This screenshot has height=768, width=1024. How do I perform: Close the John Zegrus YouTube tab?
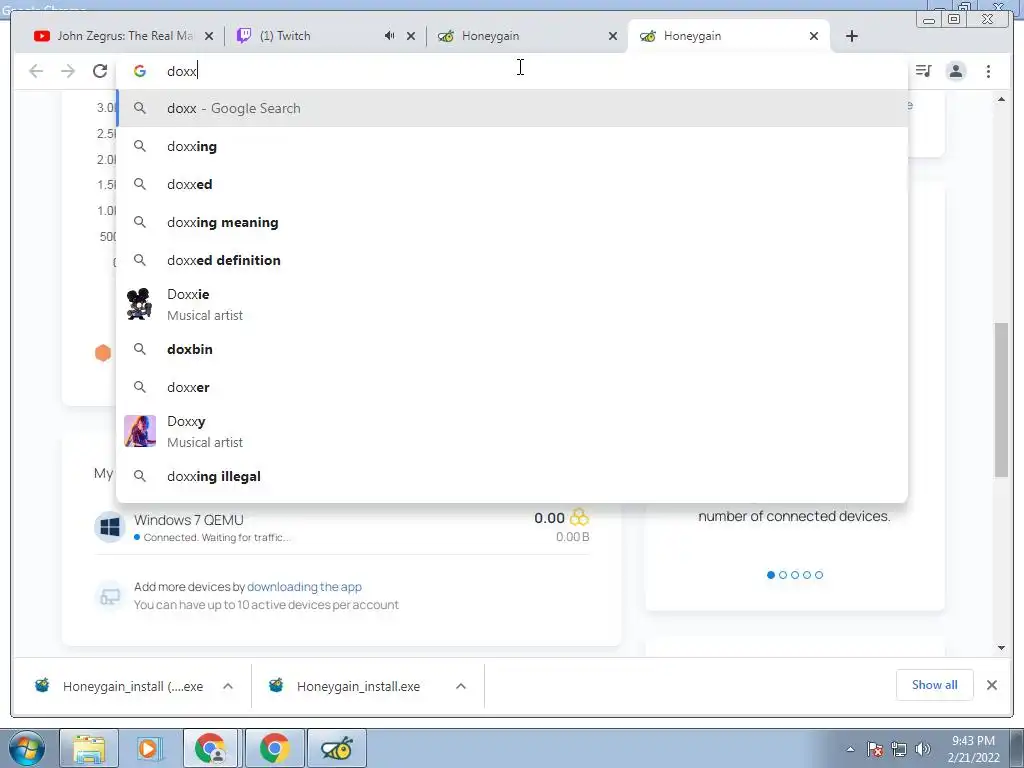click(209, 36)
